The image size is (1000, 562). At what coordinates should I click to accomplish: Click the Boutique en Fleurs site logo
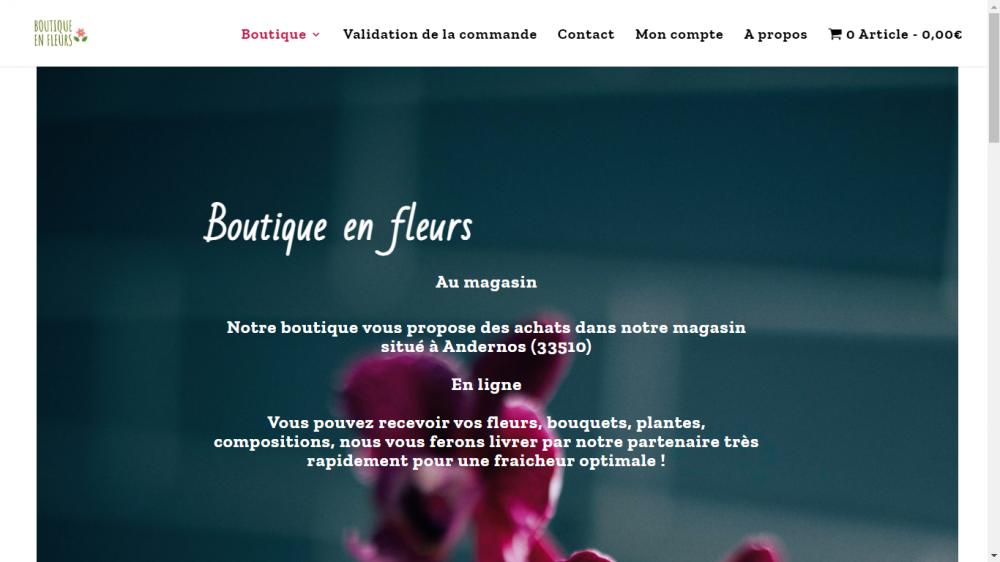tap(61, 33)
